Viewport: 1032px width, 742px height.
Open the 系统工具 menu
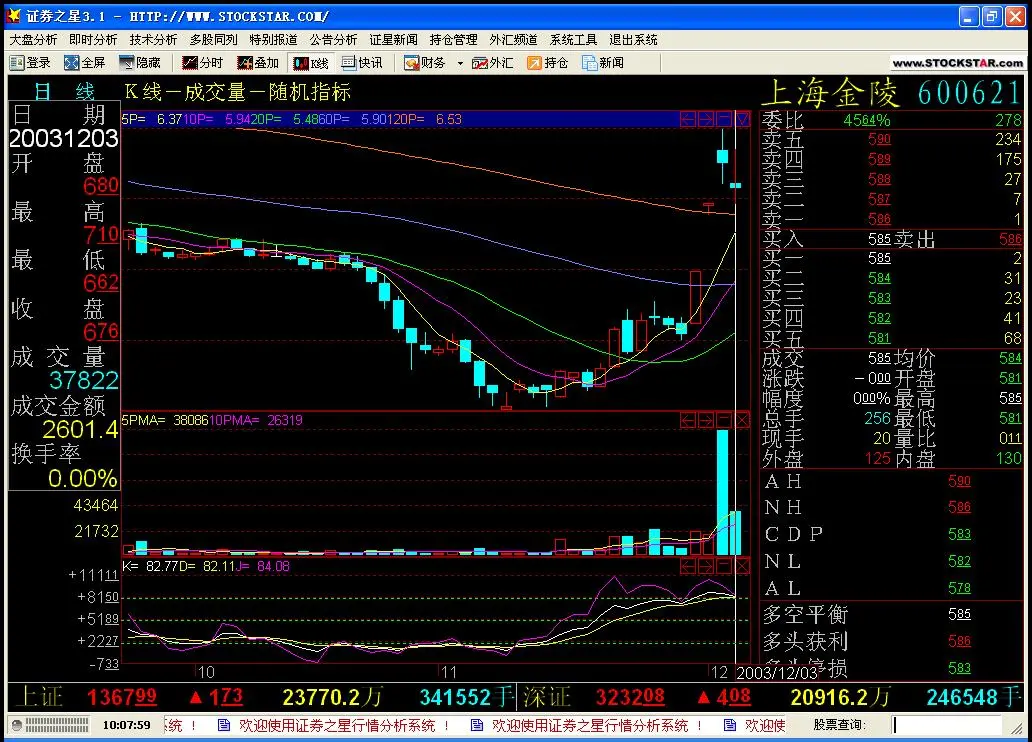click(x=573, y=40)
